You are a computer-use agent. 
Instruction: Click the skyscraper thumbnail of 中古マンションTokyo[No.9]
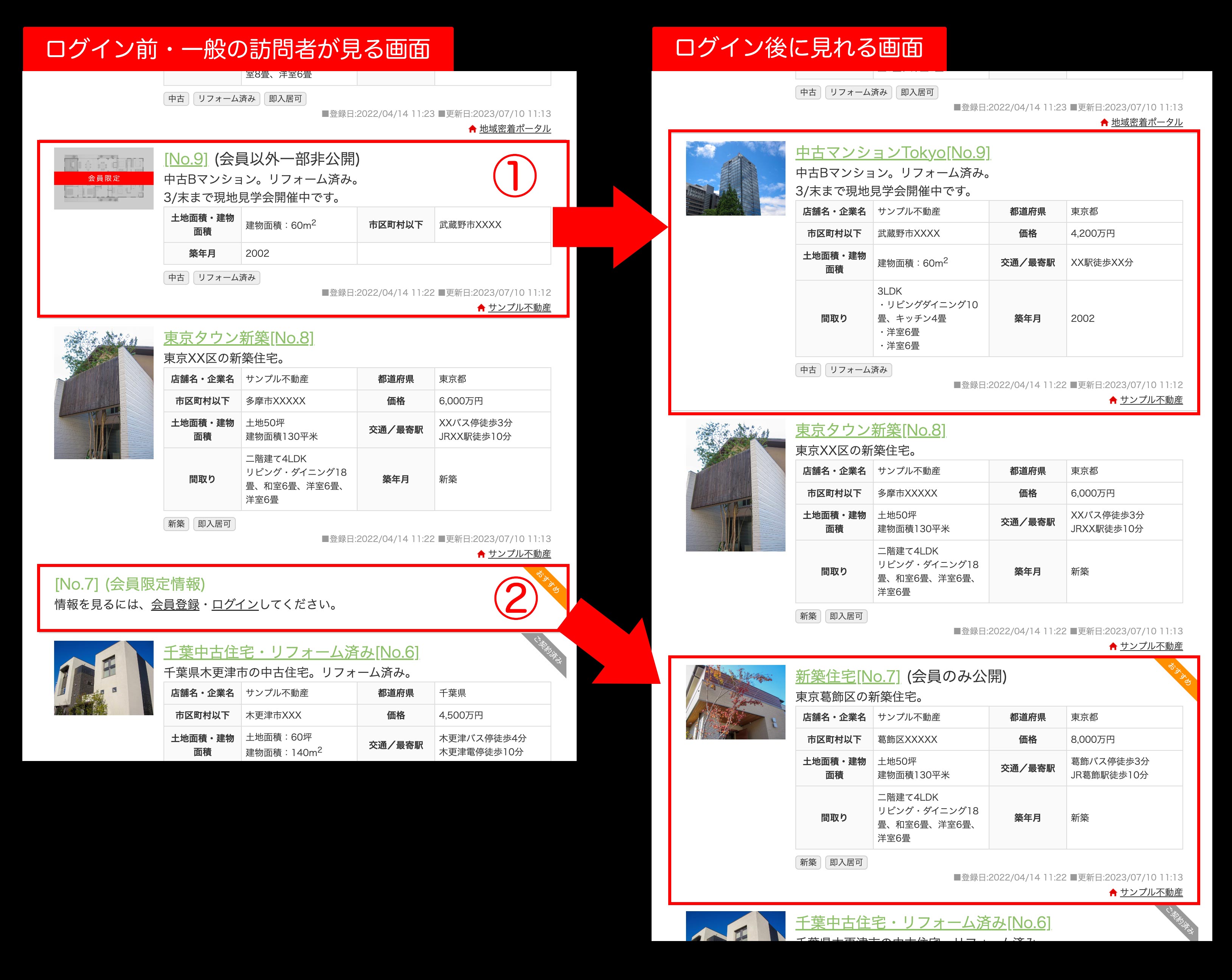click(736, 178)
